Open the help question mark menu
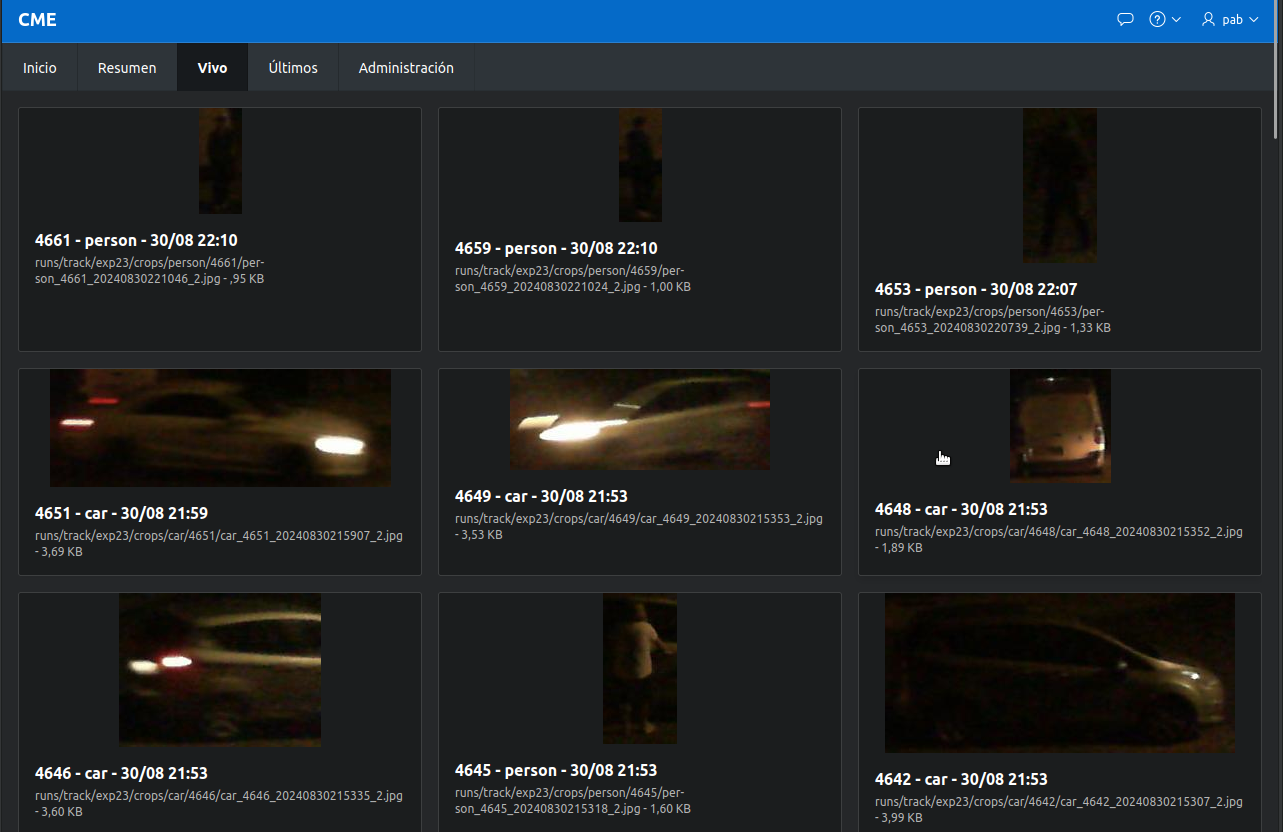 coord(1164,19)
